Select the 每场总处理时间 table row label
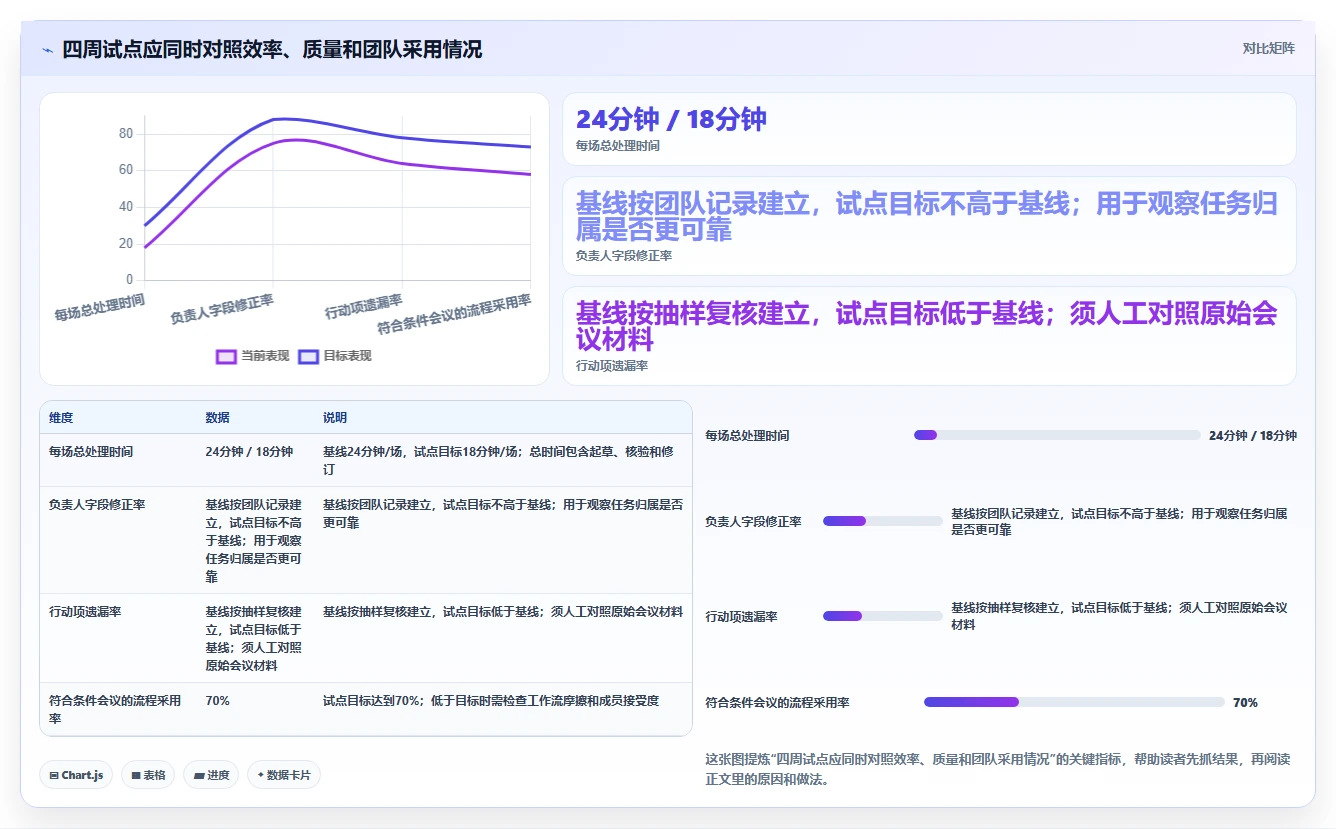The image size is (1336, 829). (91, 452)
